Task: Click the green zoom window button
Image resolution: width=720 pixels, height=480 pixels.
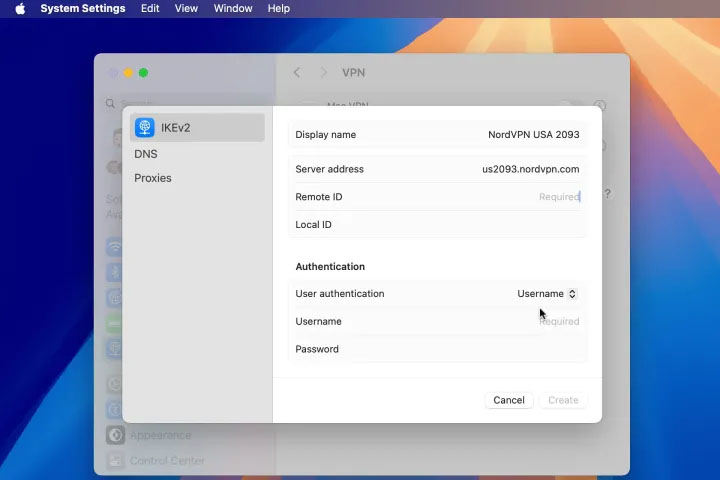Action: click(x=143, y=73)
